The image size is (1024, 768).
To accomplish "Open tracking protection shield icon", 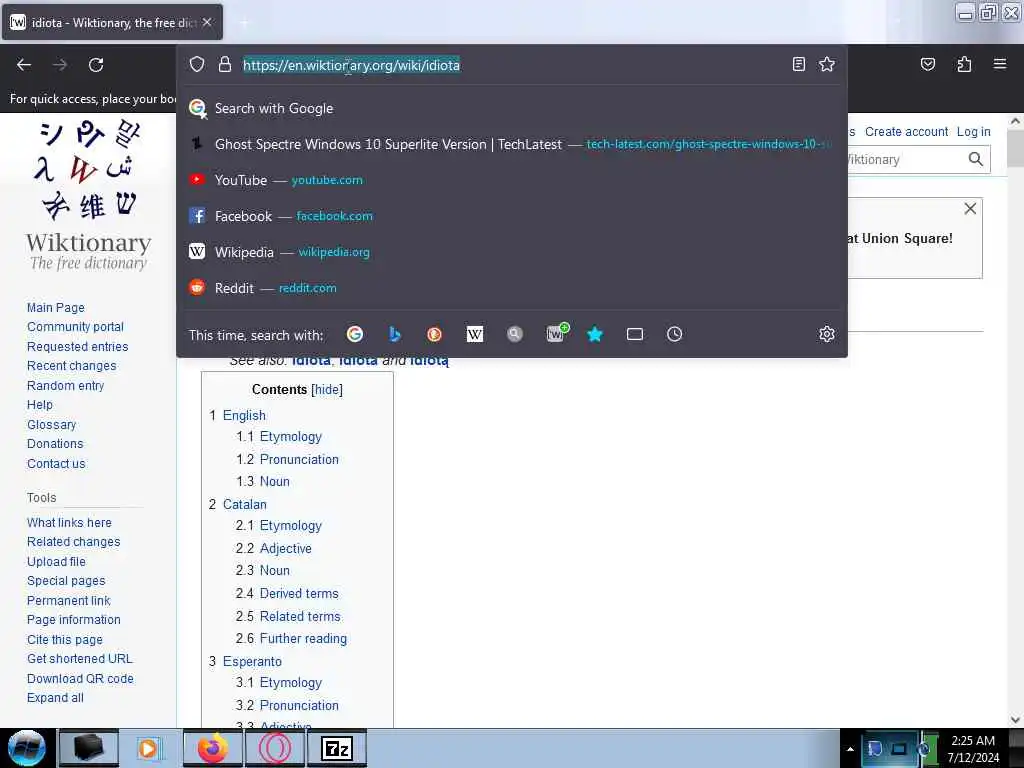I will click(197, 64).
